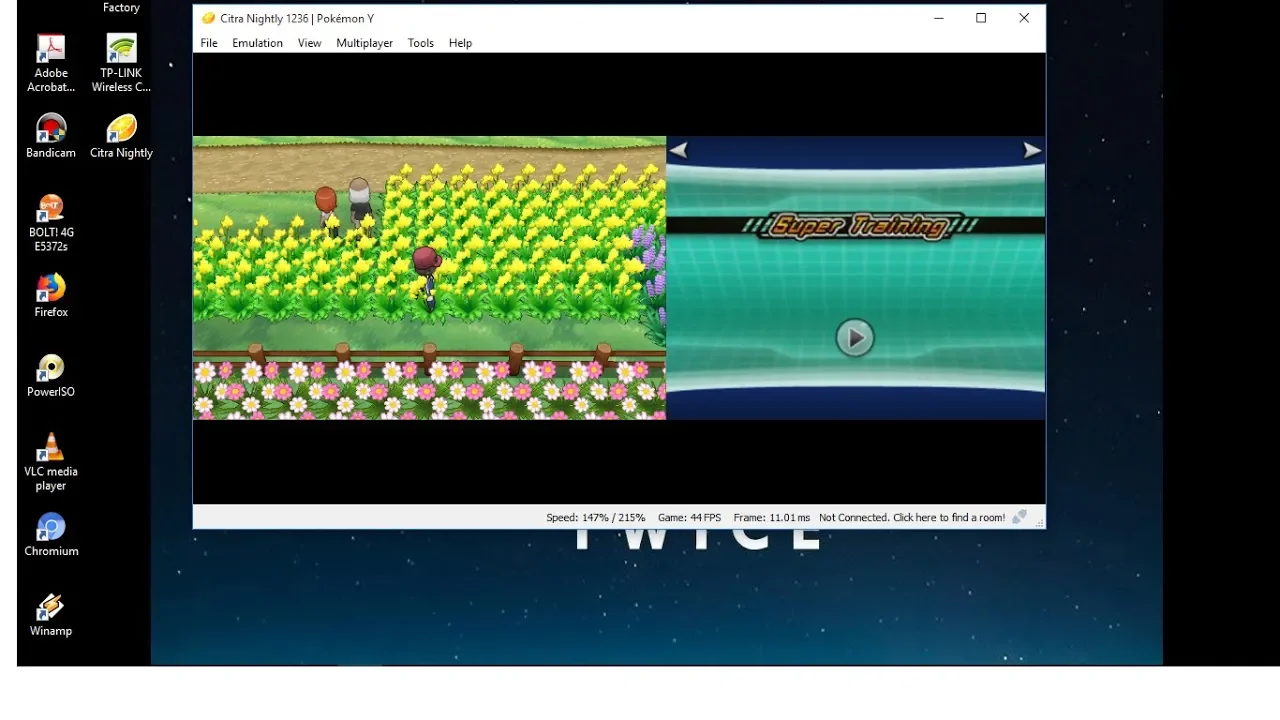Screen dimensions: 1280x720
Task: Select the Bandicam desktop icon
Action: [51, 136]
